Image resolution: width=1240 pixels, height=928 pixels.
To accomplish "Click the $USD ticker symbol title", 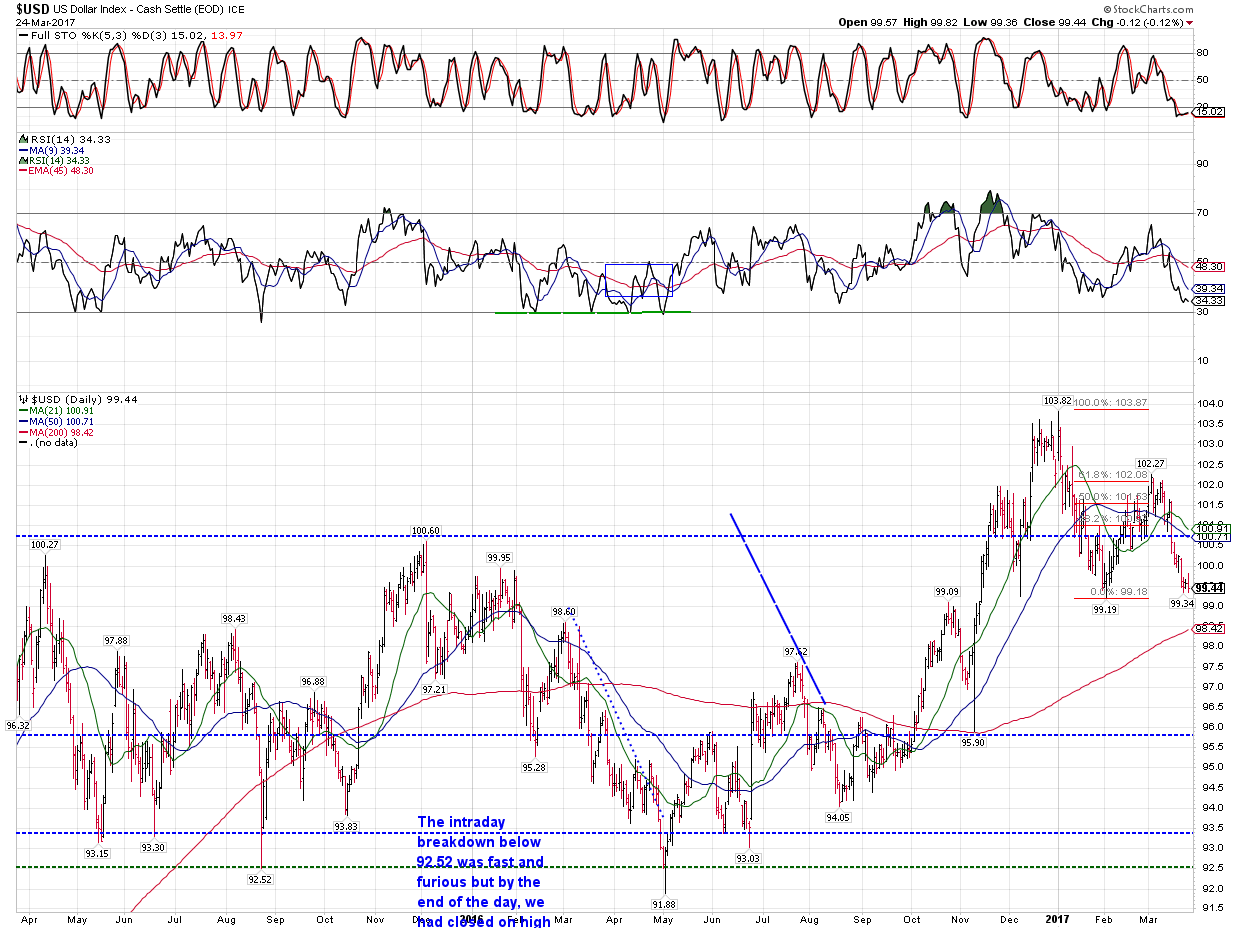I will tap(32, 8).
